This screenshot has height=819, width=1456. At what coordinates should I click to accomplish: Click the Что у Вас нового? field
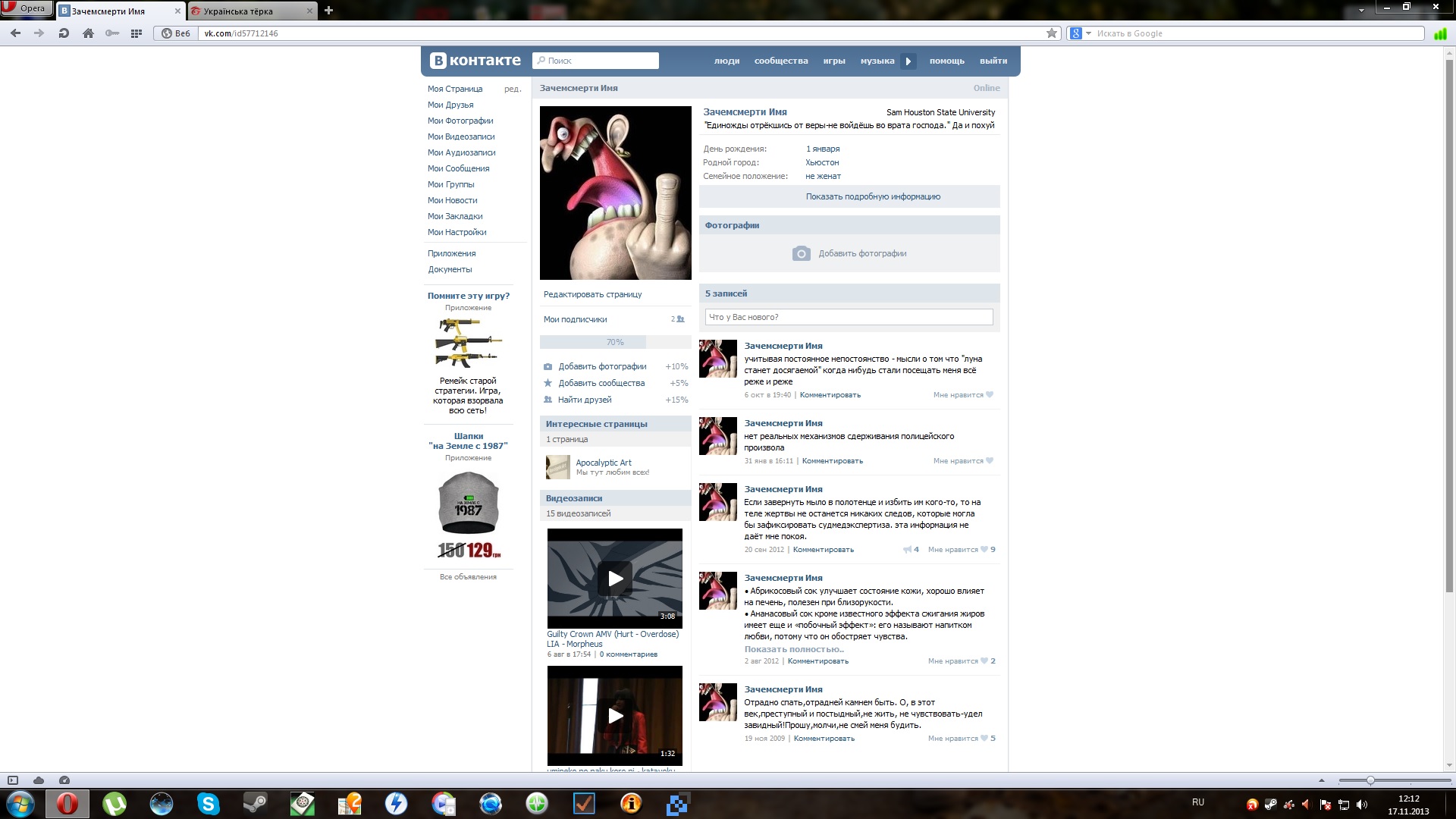tap(849, 317)
